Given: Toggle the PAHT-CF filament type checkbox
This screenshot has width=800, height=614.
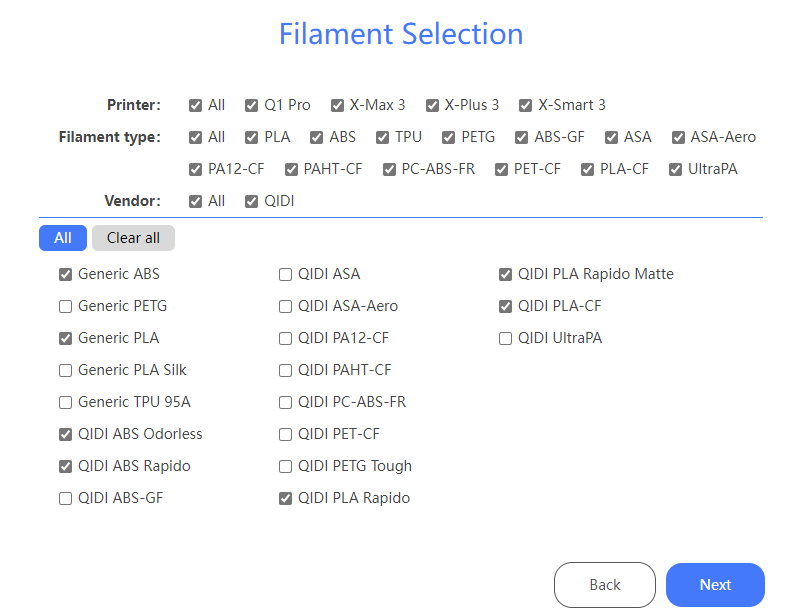Looking at the screenshot, I should 292,169.
